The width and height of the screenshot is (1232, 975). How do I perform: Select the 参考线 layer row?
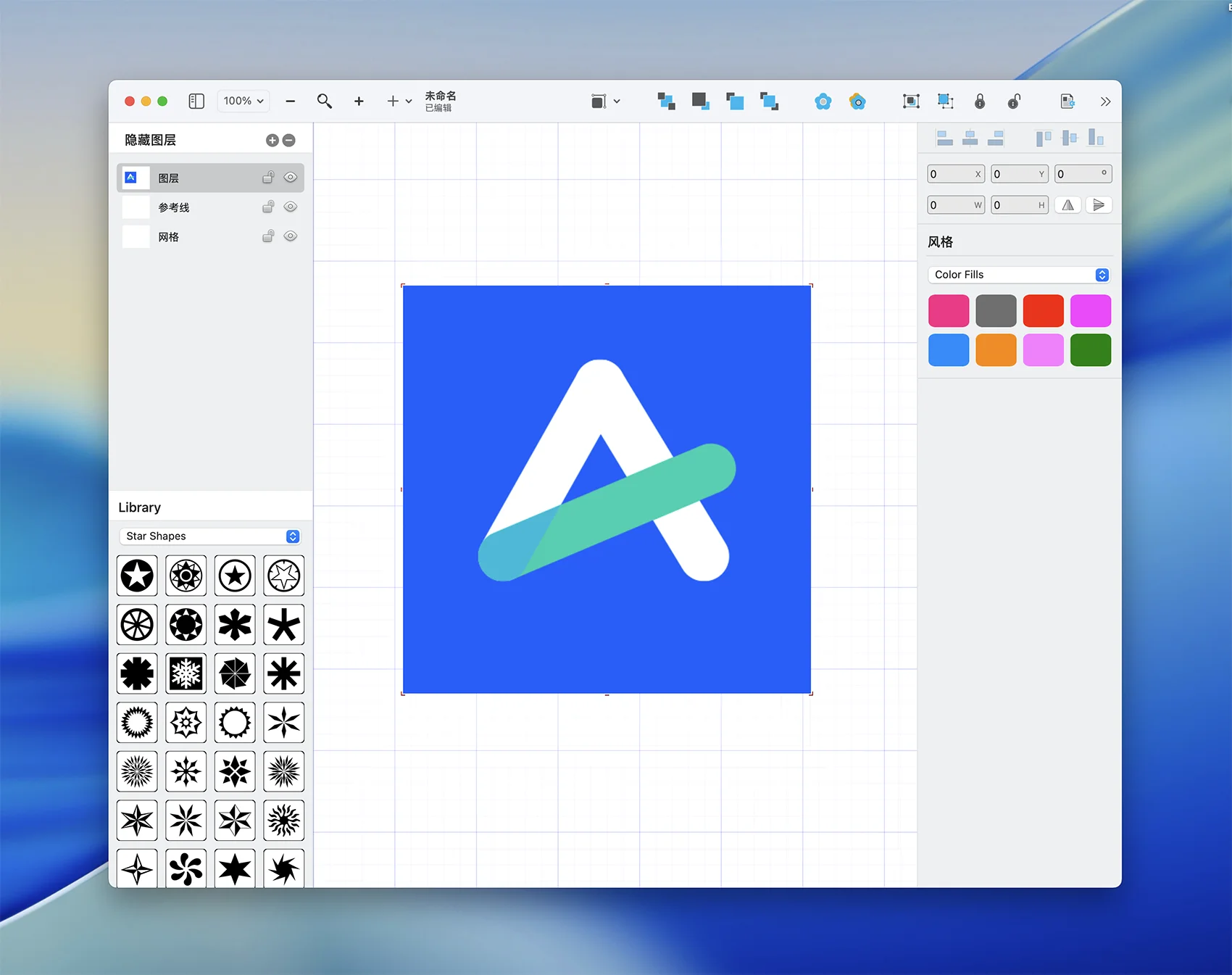(x=210, y=207)
